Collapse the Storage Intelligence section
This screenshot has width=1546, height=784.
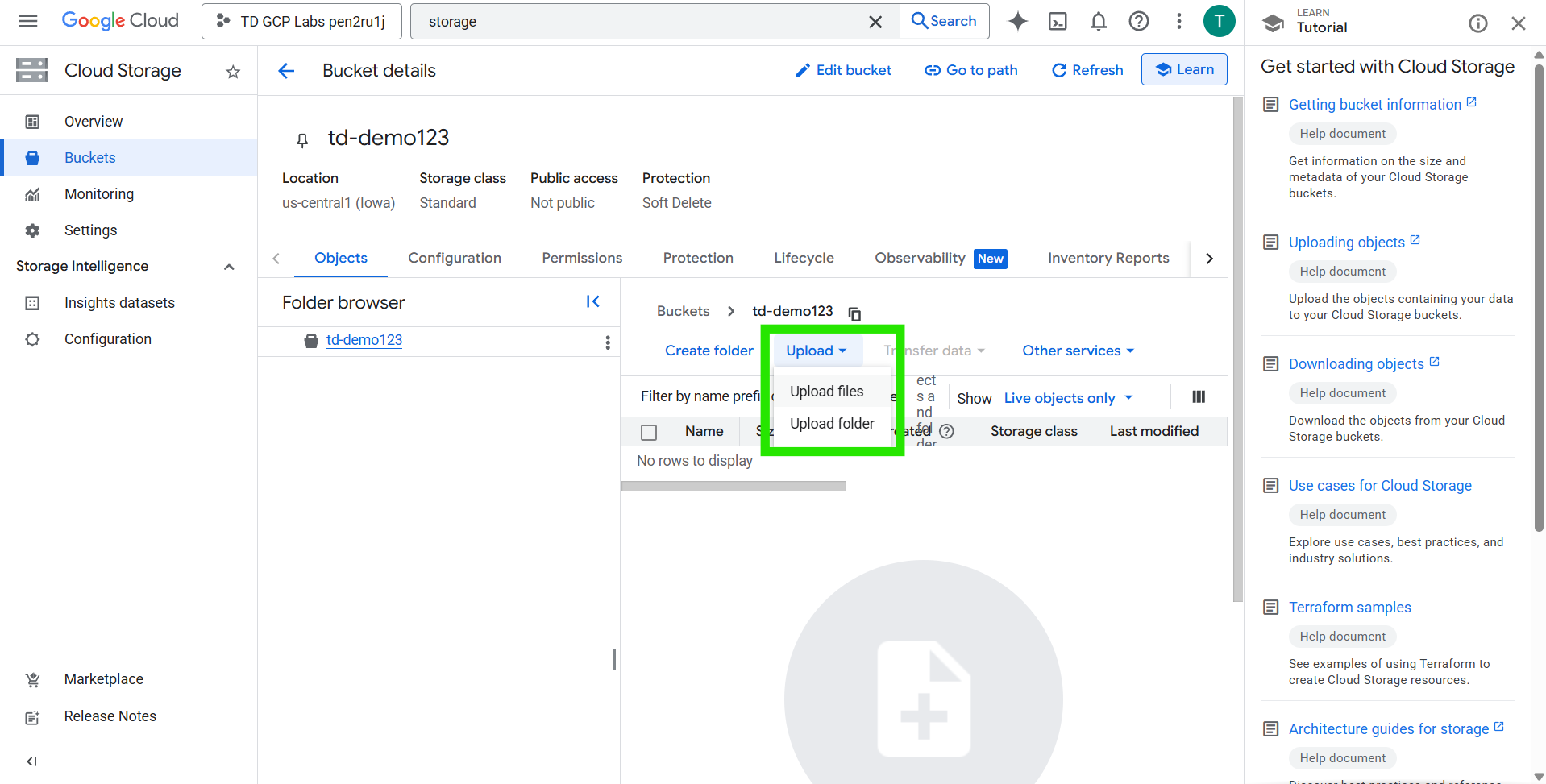pos(229,267)
